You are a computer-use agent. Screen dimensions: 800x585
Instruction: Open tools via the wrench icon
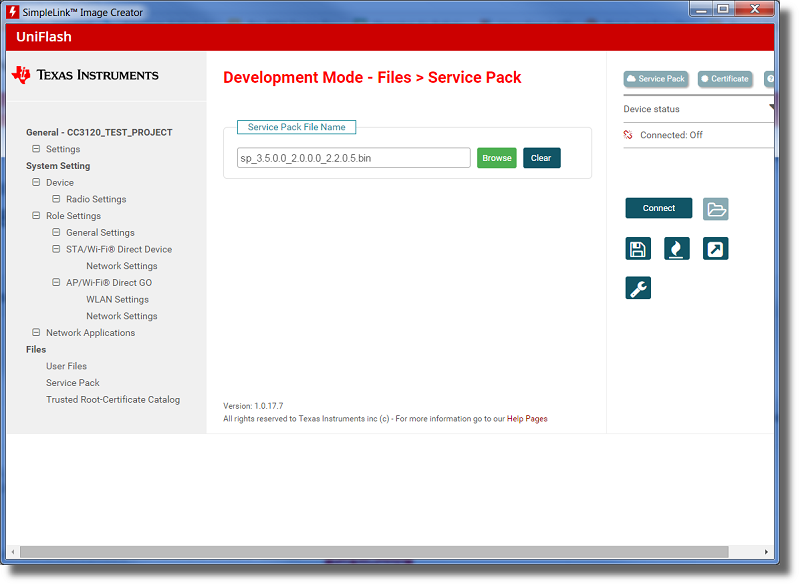(638, 288)
